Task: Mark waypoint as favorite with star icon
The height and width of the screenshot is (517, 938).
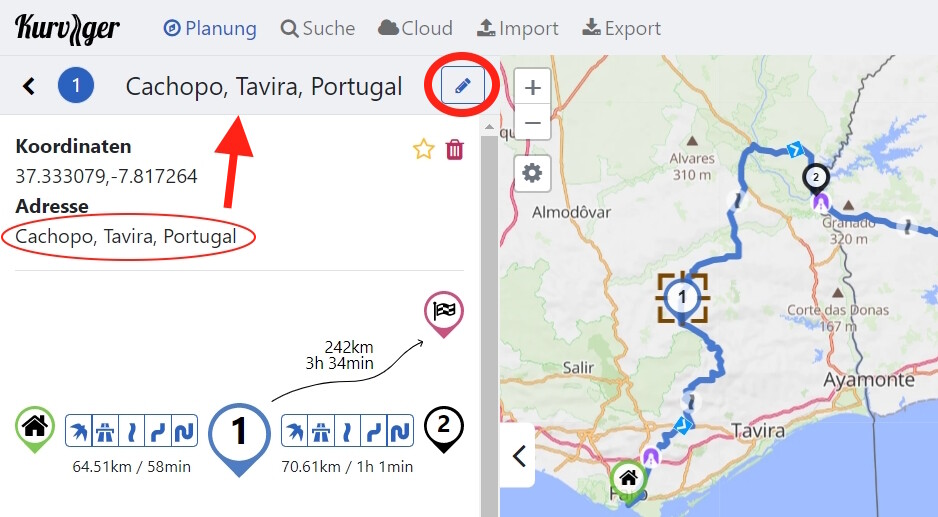Action: coord(424,150)
